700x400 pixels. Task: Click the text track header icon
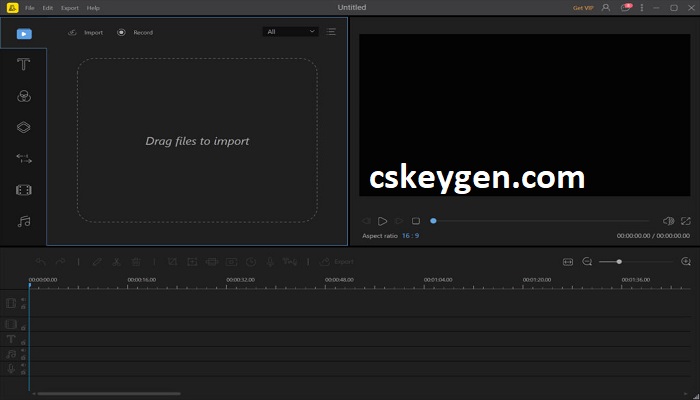(x=11, y=339)
